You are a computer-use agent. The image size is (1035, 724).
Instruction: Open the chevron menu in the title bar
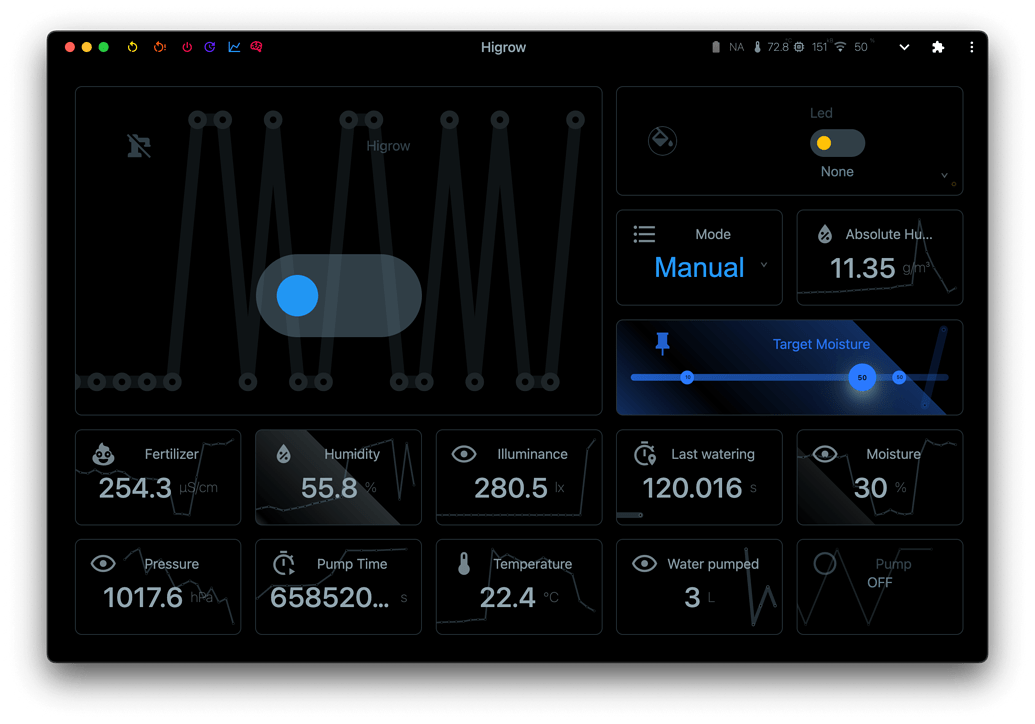[904, 47]
